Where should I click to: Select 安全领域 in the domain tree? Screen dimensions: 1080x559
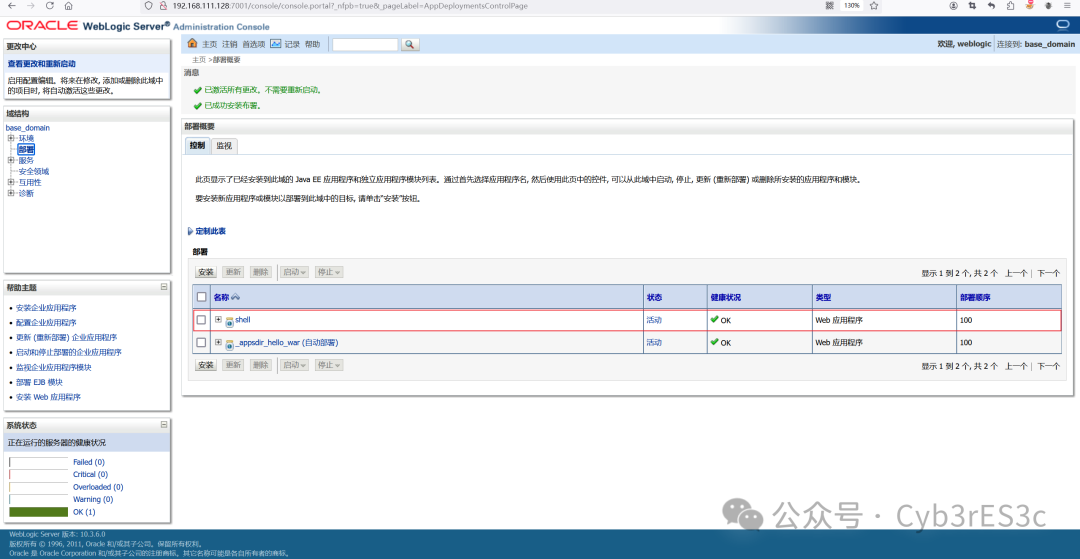click(34, 171)
